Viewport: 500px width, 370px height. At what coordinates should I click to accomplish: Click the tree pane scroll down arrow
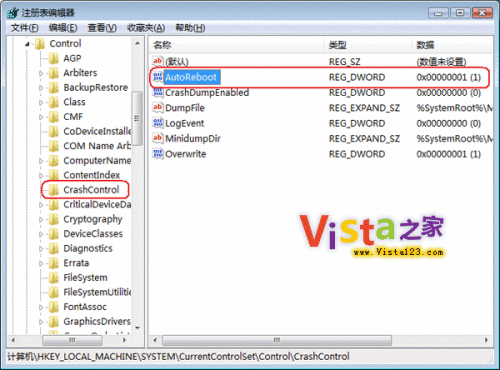(137, 328)
